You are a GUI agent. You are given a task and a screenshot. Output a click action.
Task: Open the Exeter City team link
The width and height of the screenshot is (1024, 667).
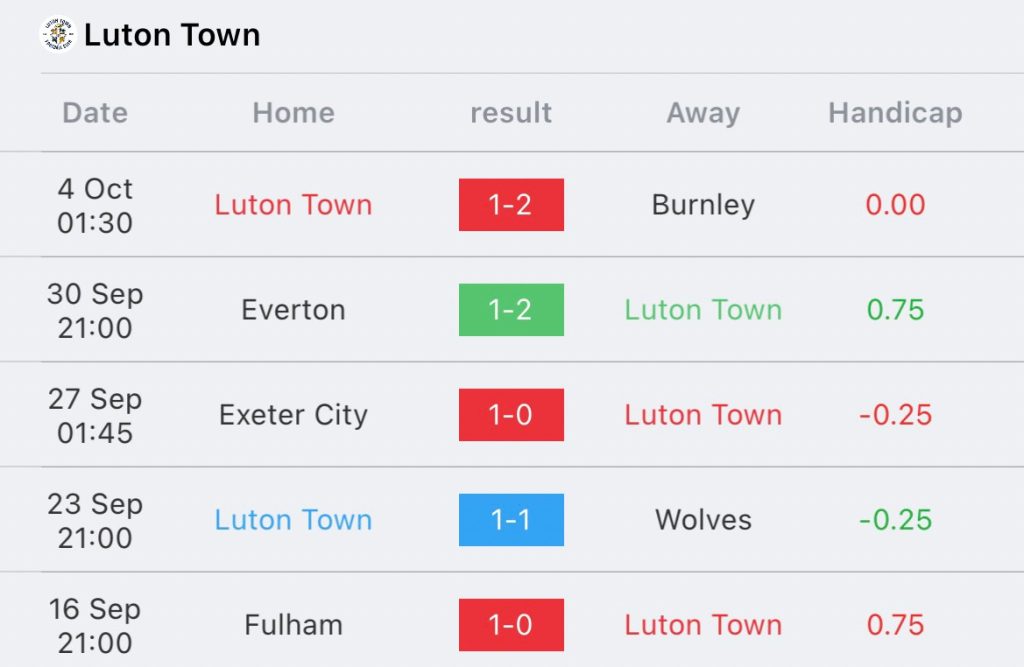[x=294, y=415]
